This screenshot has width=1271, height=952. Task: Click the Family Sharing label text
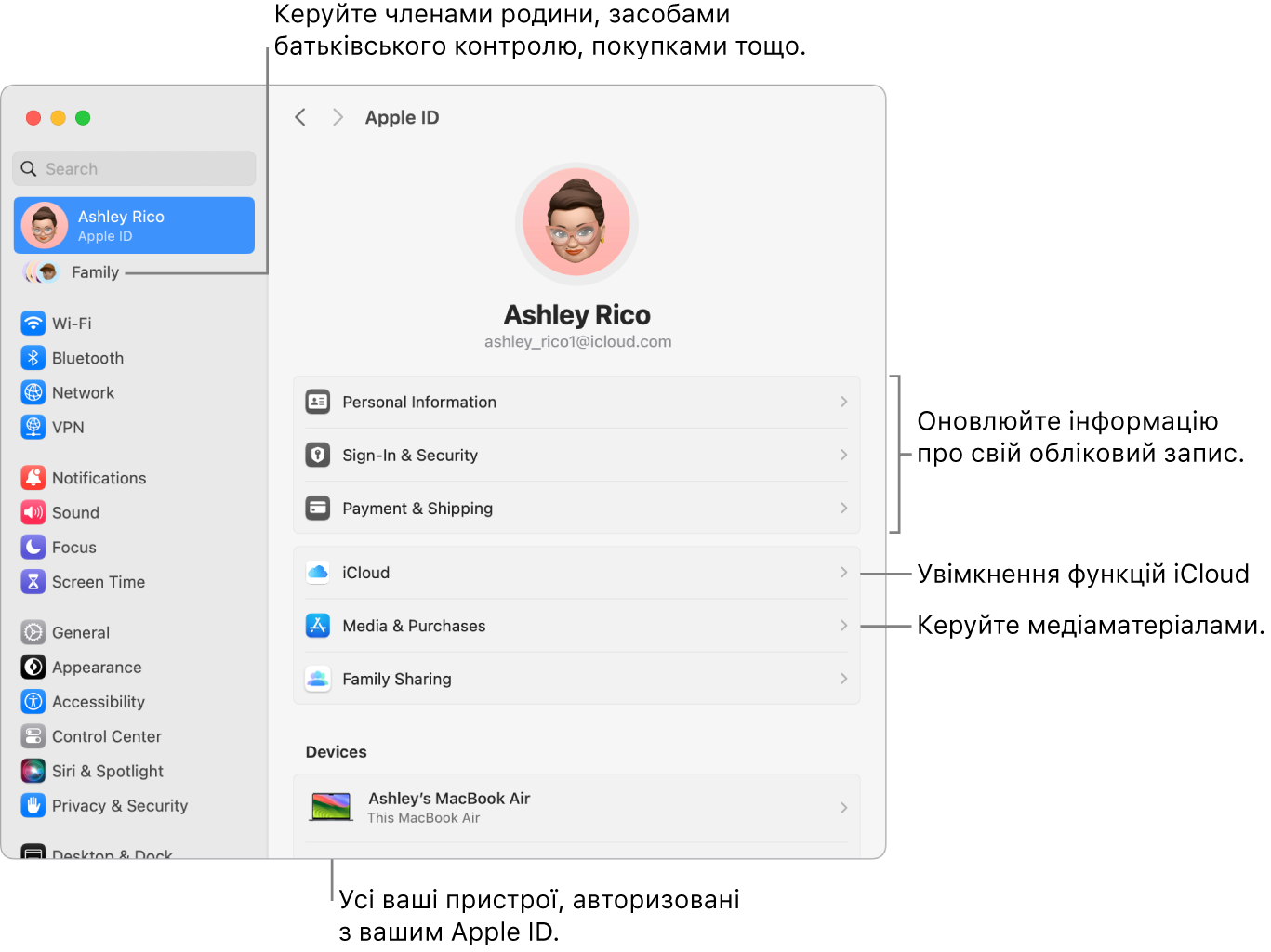coord(397,679)
